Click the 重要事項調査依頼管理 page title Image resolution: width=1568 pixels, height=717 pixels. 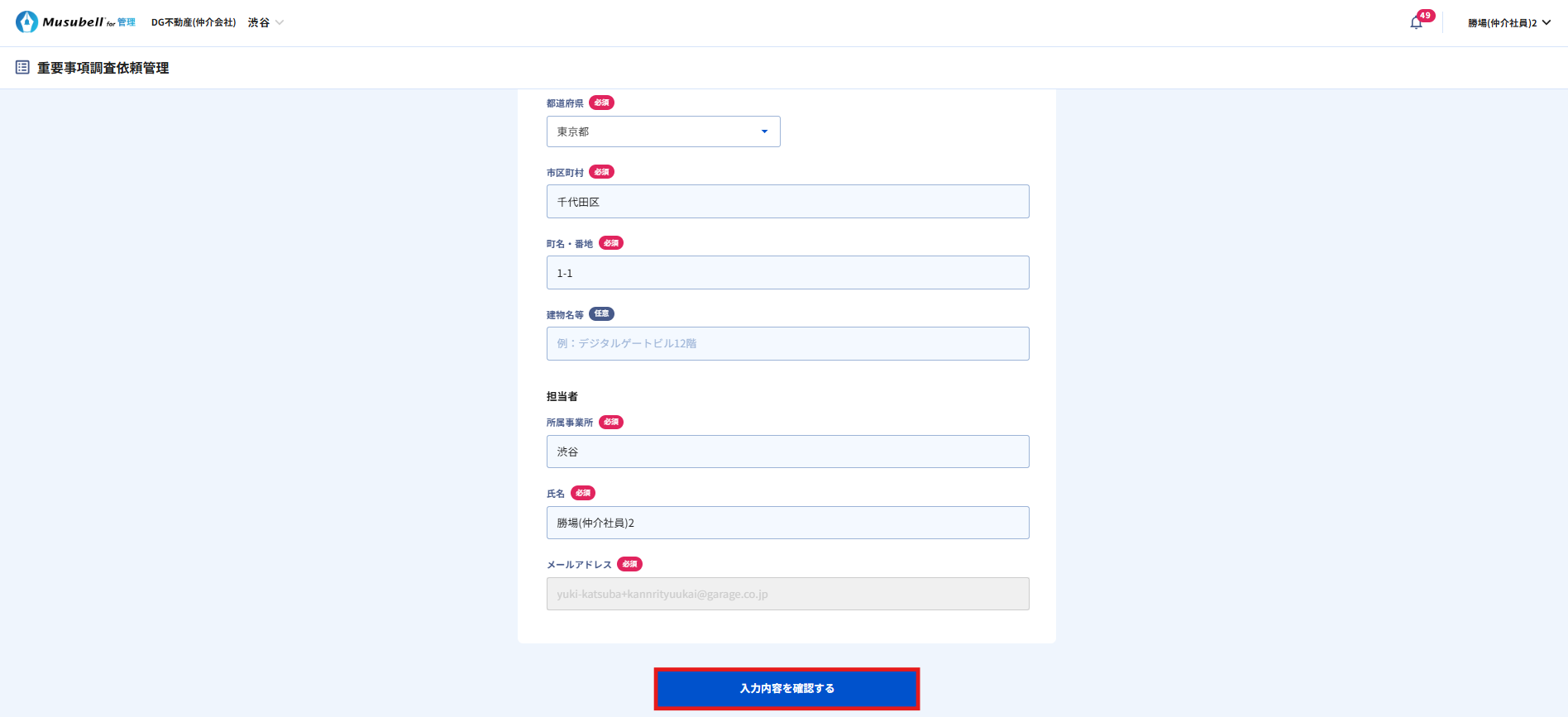point(103,68)
